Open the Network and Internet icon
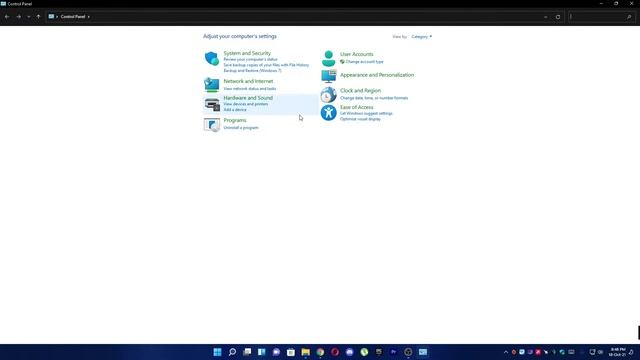The image size is (640, 360). 211,84
